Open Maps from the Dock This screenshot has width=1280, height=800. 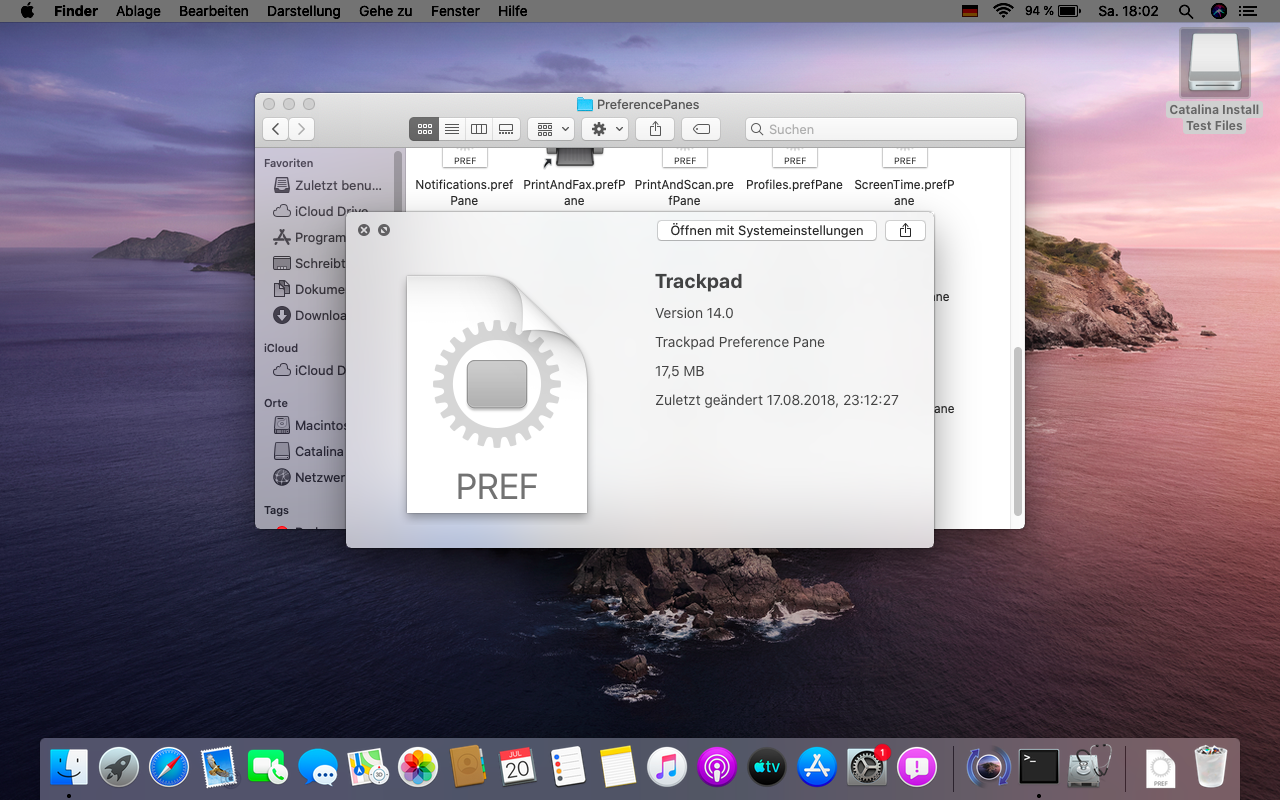[368, 767]
